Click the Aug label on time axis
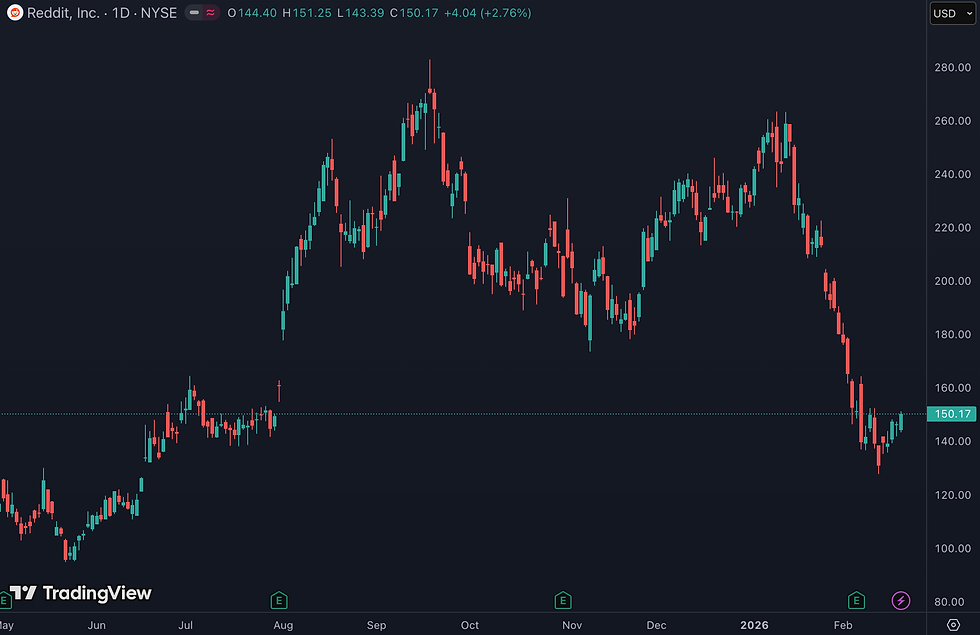Viewport: 980px width, 635px height. tap(283, 625)
